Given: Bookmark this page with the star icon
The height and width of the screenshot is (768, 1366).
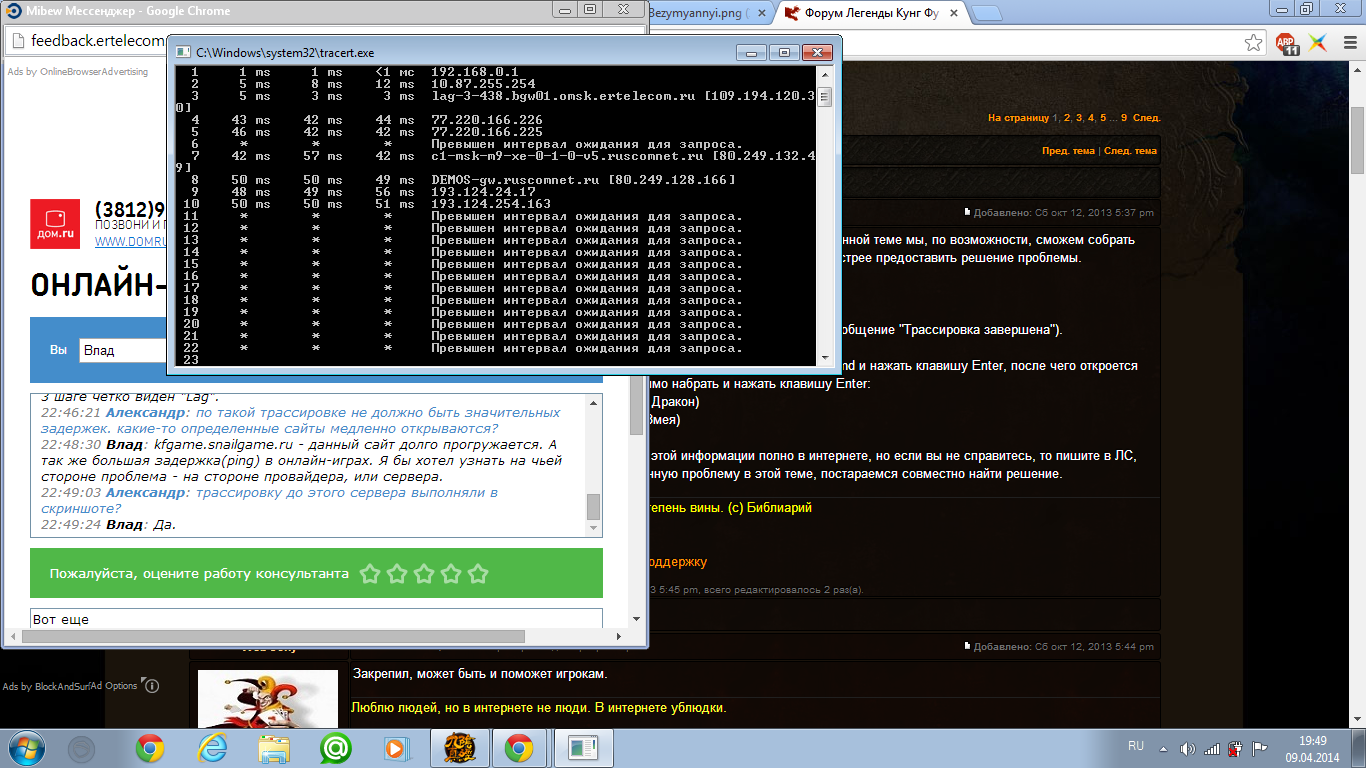Looking at the screenshot, I should pos(1253,43).
